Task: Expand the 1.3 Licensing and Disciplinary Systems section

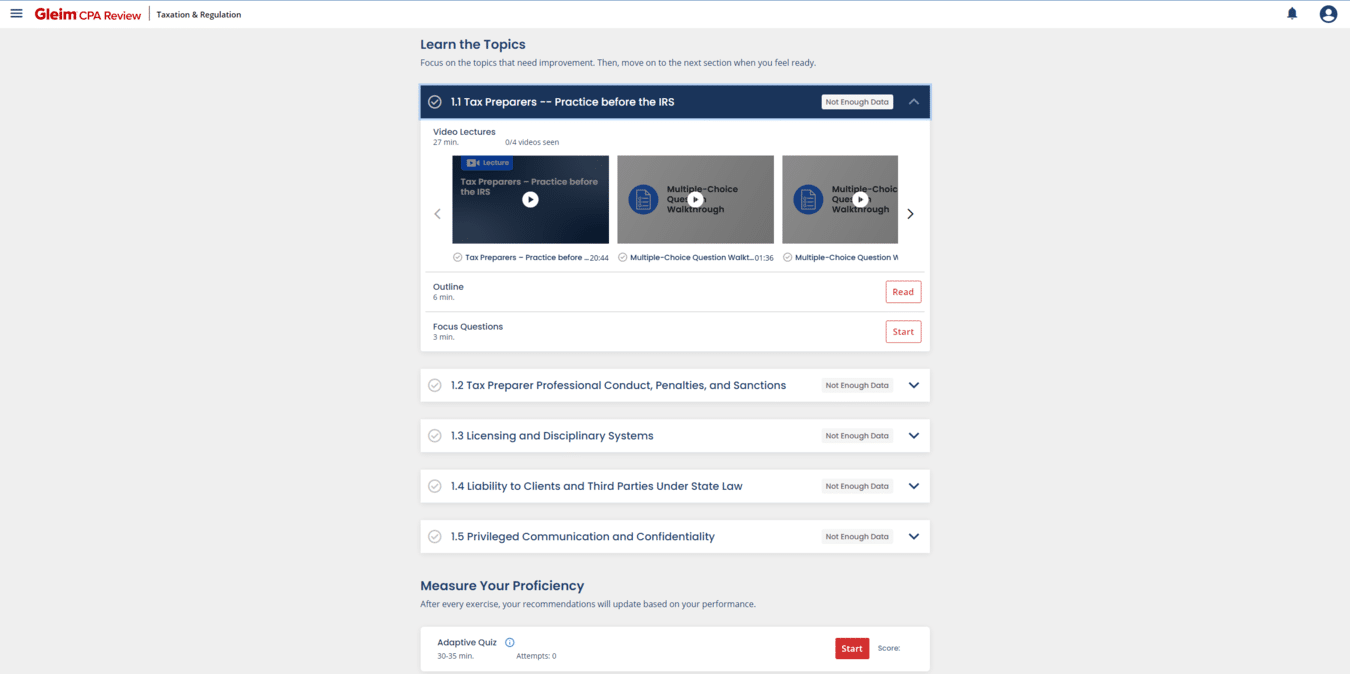Action: (913, 435)
